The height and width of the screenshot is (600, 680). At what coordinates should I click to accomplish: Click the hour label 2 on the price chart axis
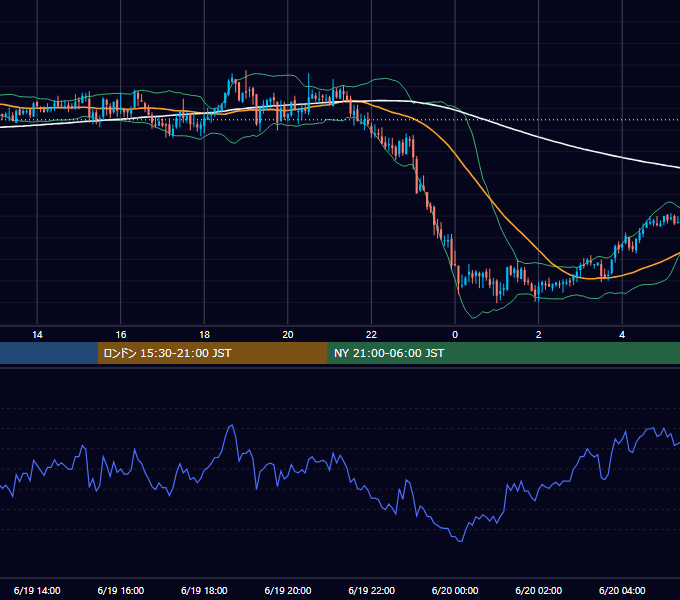coord(539,335)
